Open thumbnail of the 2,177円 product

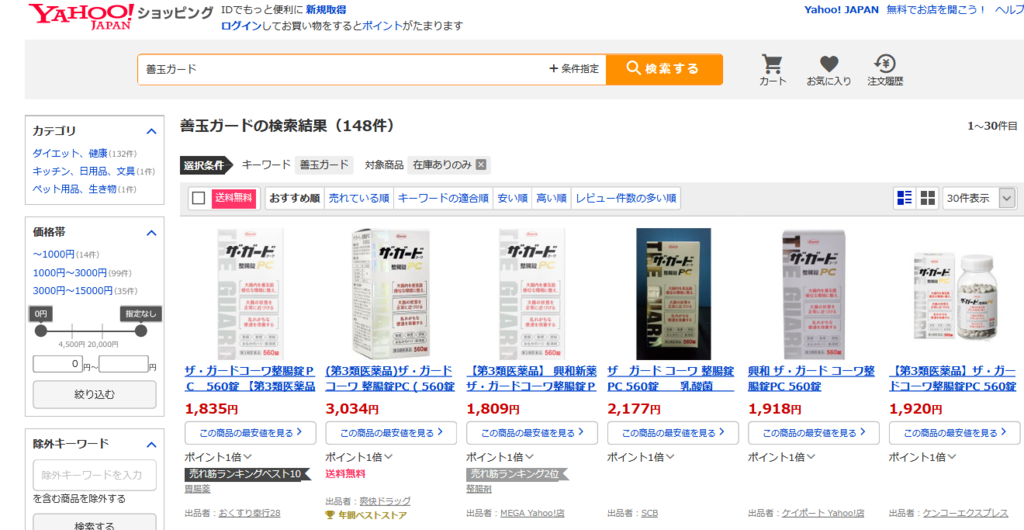pos(673,294)
